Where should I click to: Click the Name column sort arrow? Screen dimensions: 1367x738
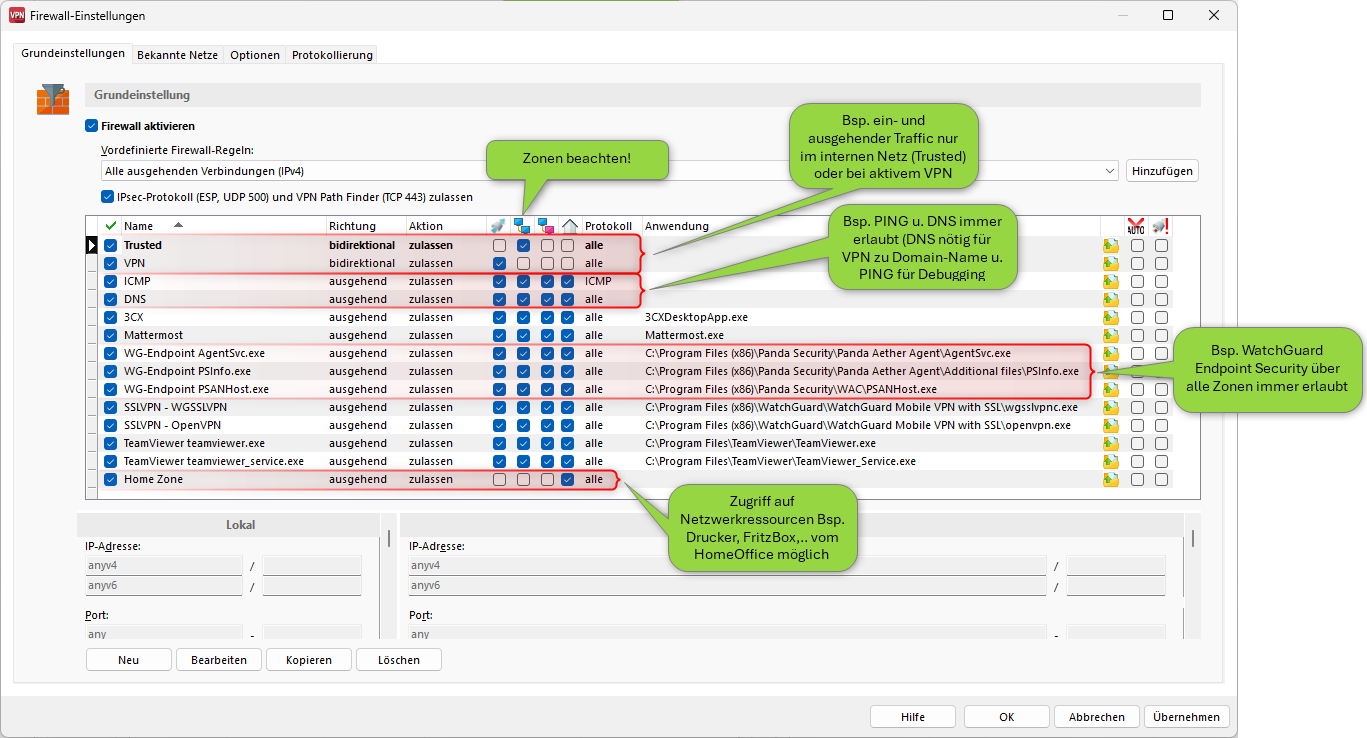click(x=179, y=225)
